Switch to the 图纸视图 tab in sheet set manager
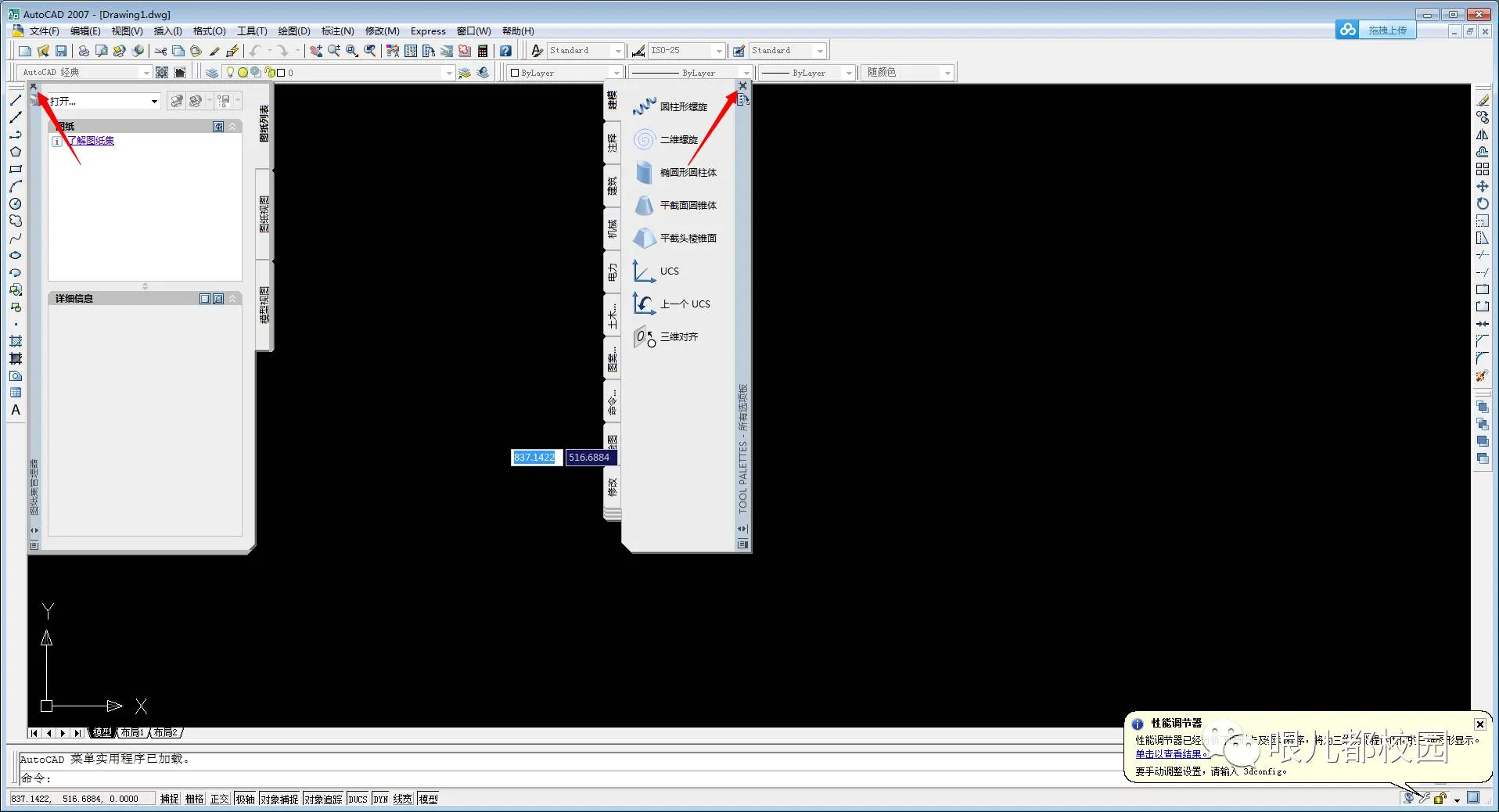 [264, 214]
